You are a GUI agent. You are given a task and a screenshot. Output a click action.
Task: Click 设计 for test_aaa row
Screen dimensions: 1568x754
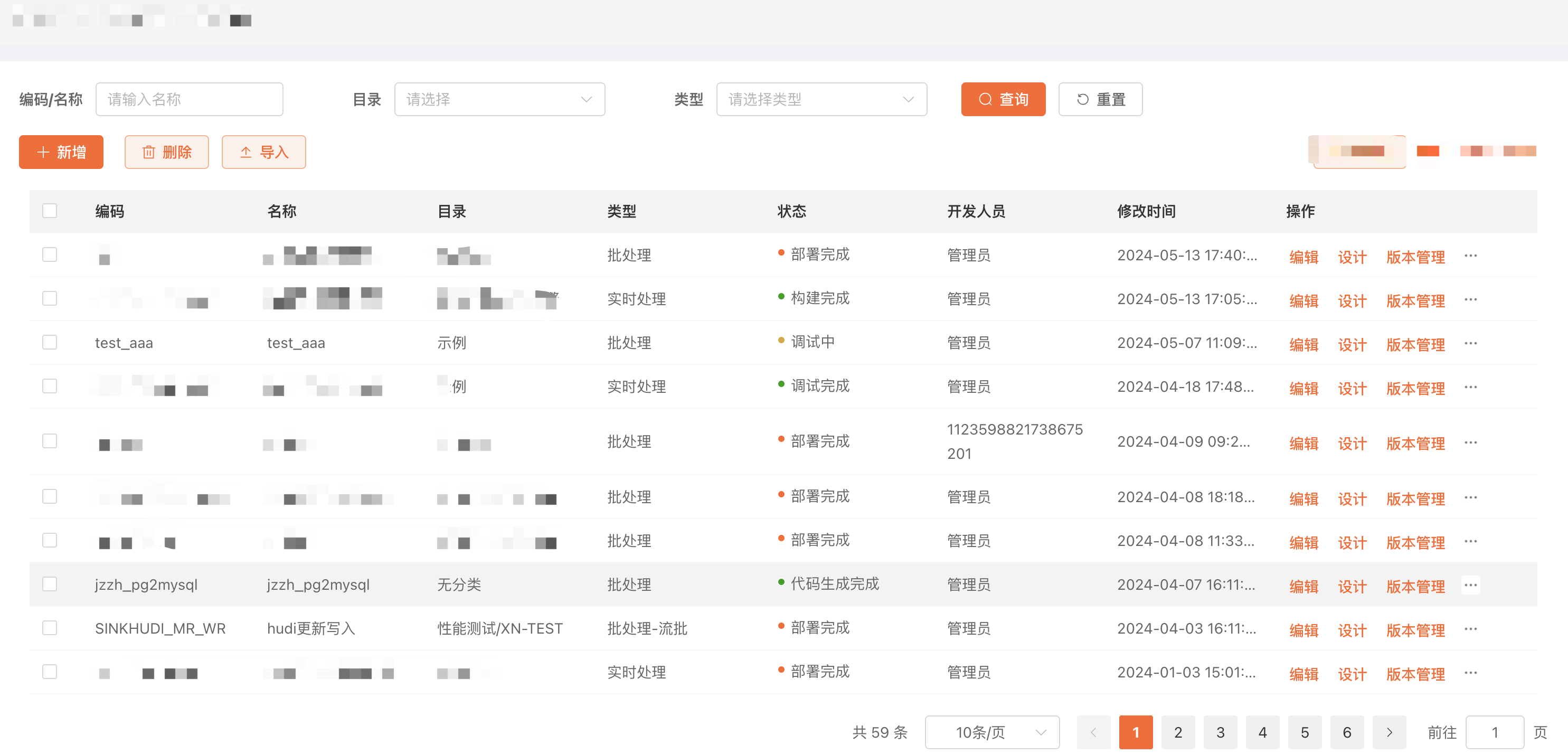tap(1352, 344)
